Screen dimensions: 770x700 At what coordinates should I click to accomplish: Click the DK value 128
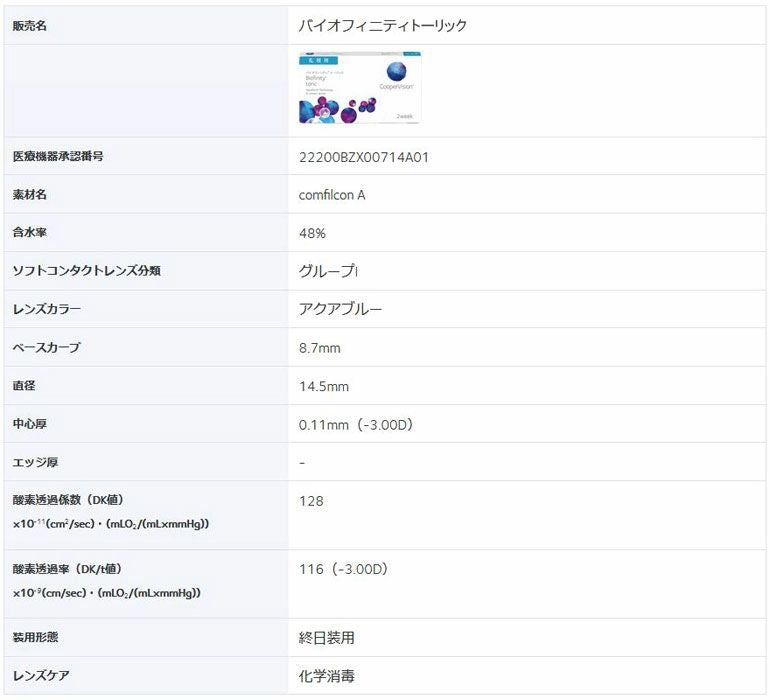click(x=311, y=500)
